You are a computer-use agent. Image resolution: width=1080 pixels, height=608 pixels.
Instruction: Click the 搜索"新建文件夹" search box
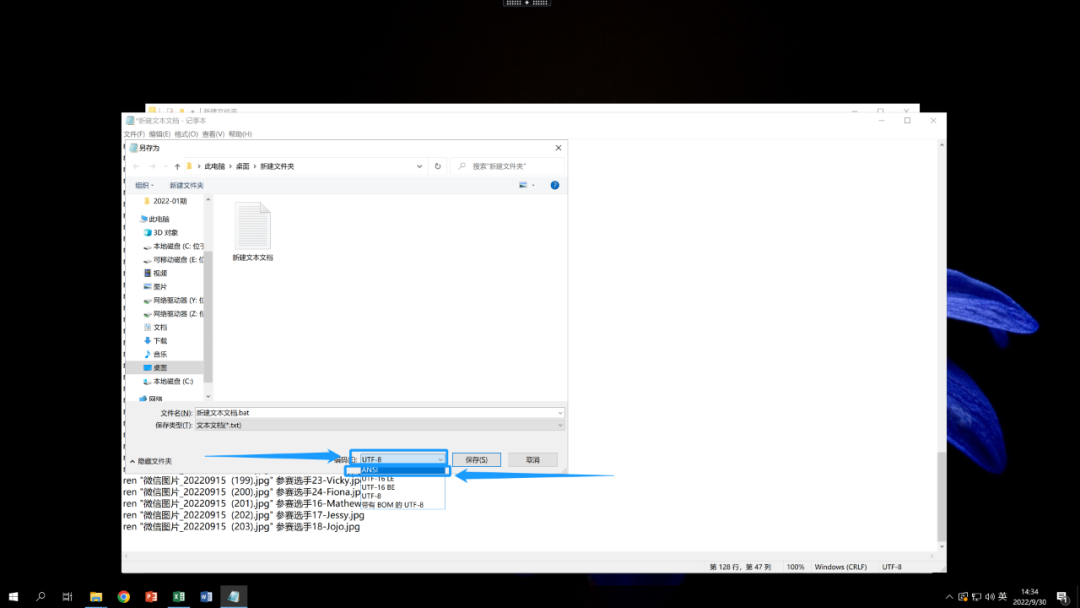pyautogui.click(x=508, y=166)
